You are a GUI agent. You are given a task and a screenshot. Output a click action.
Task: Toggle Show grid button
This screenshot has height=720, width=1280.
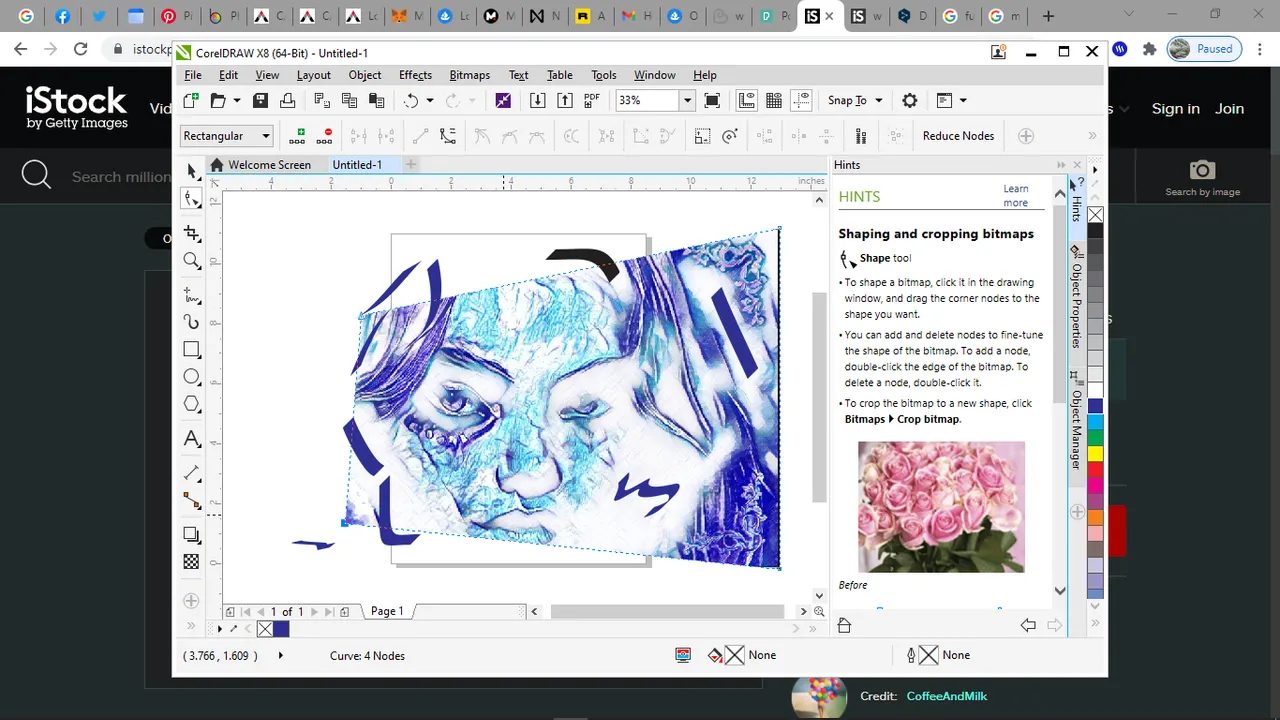(774, 100)
